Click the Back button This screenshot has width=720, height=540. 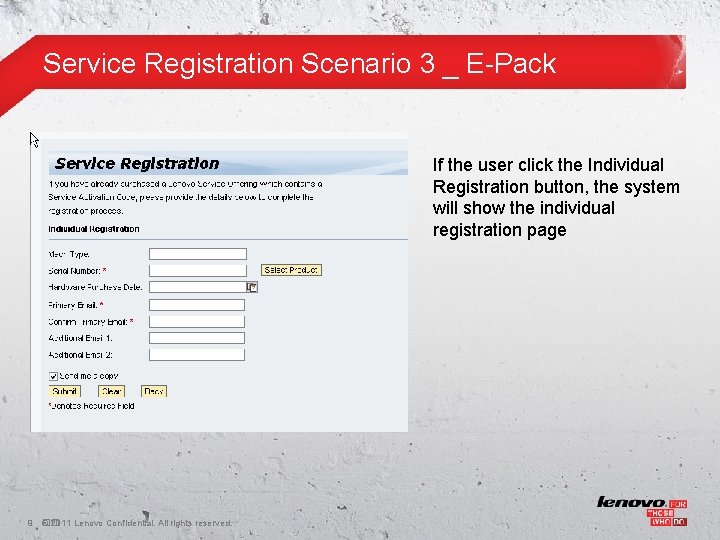point(154,391)
